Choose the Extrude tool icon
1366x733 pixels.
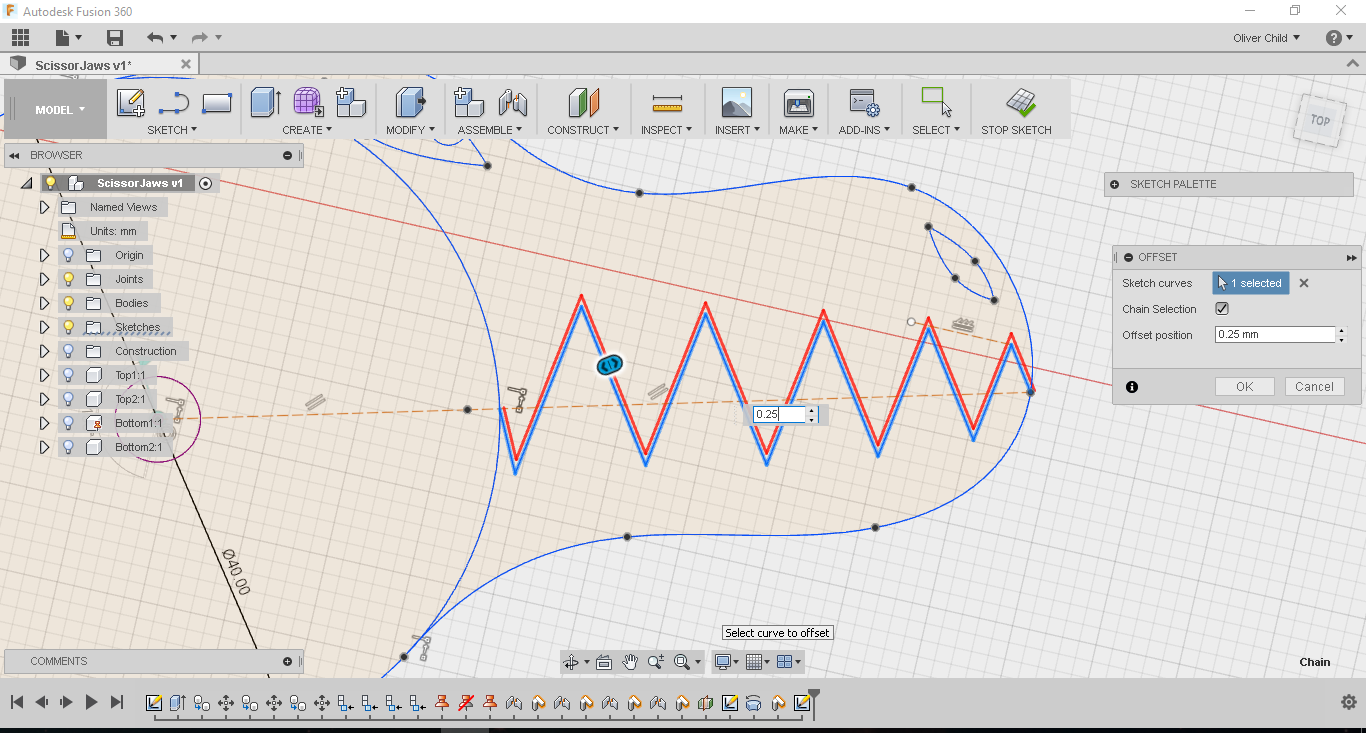[x=265, y=102]
